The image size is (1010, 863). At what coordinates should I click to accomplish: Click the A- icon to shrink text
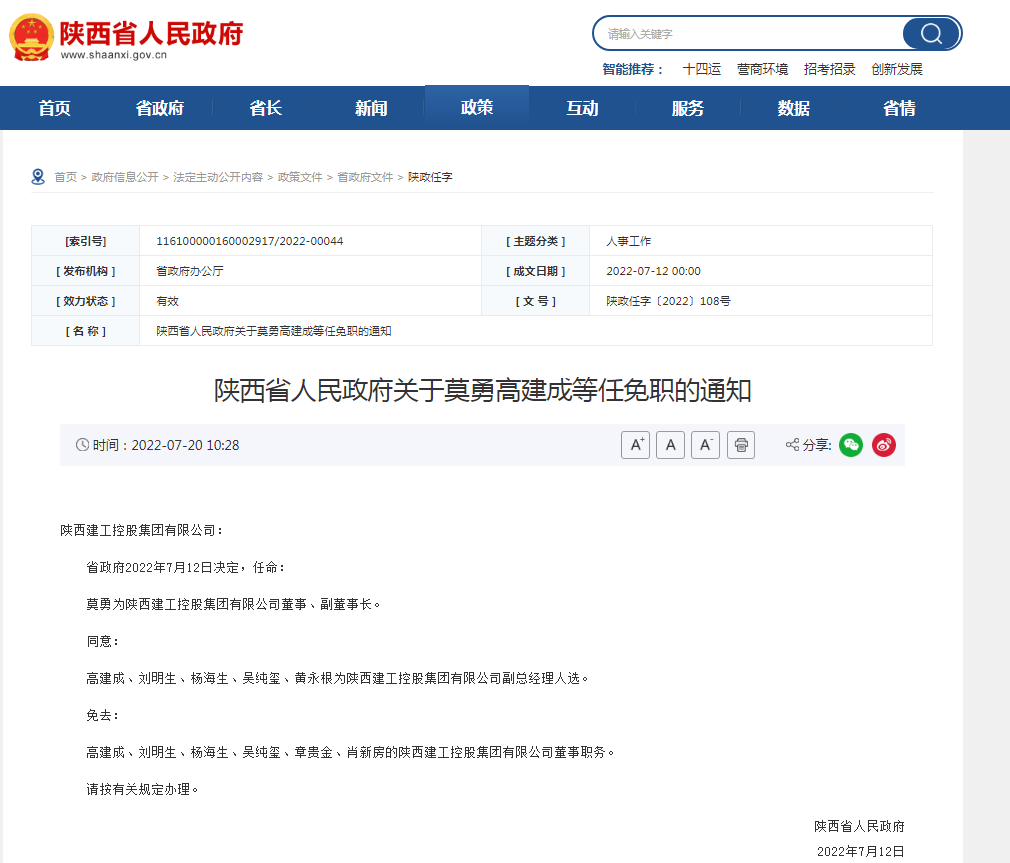tap(705, 444)
